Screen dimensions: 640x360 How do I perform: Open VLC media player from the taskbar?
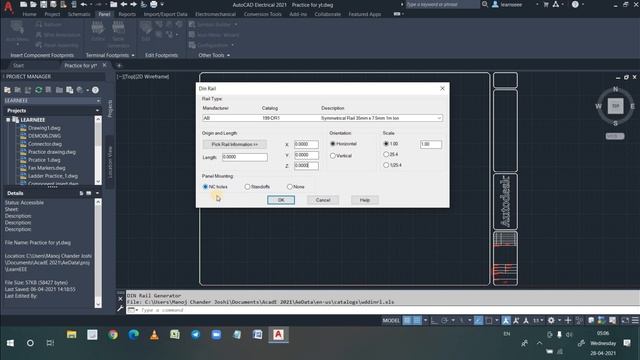tap(154, 335)
